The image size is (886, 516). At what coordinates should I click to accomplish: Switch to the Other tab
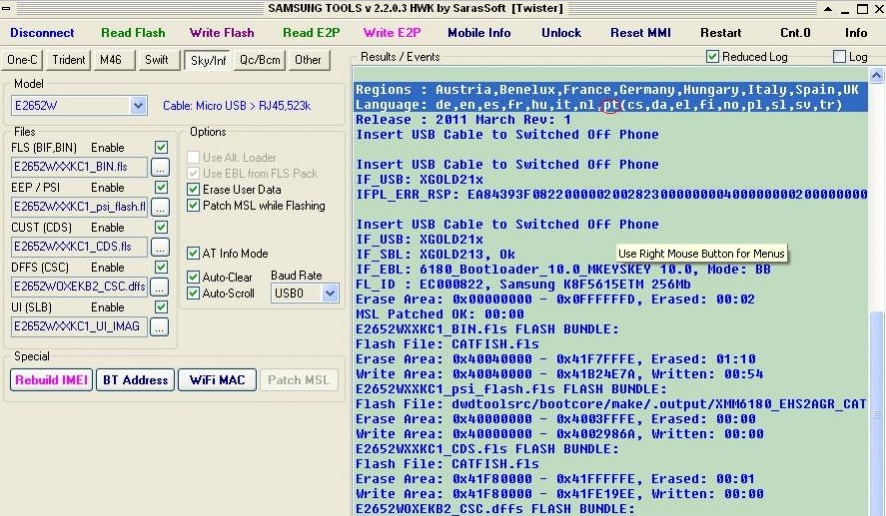coord(308,60)
